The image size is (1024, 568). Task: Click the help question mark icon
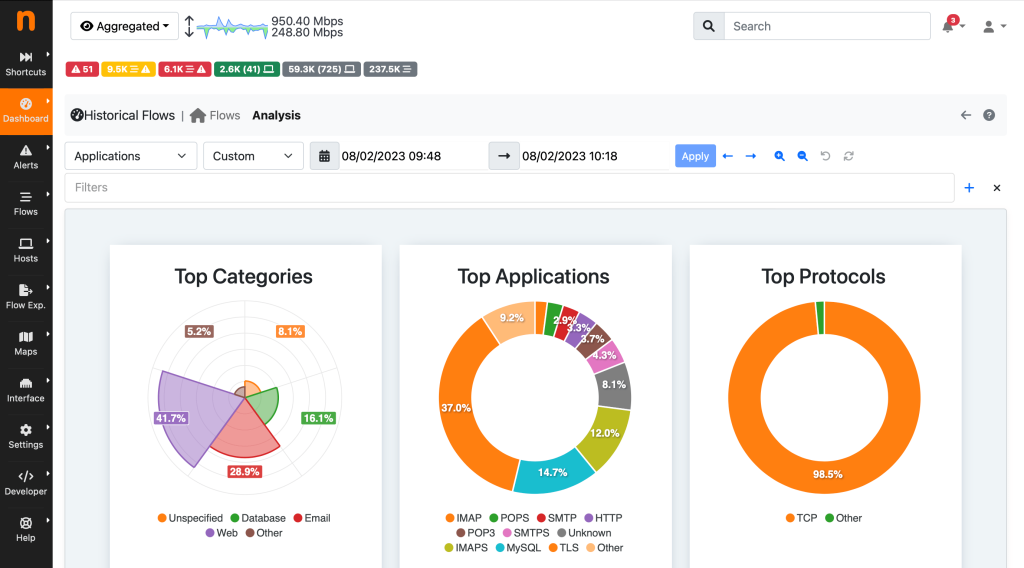989,115
